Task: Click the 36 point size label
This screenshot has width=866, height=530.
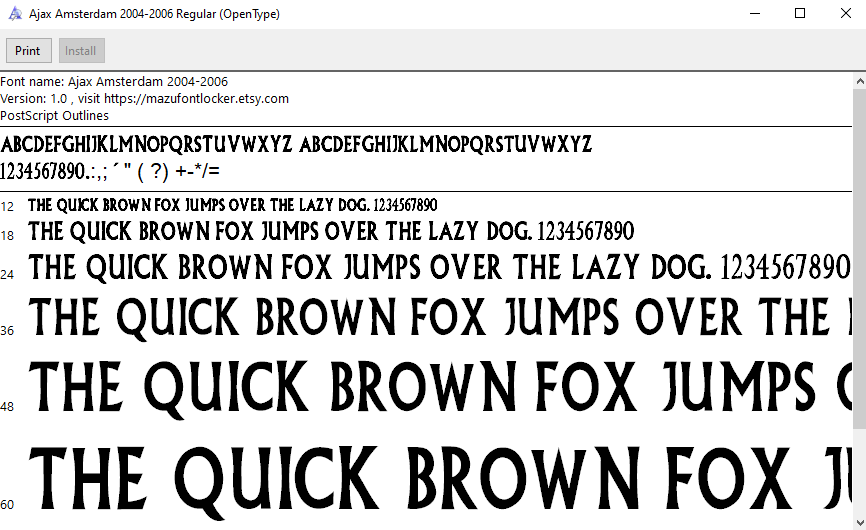Action: 7,330
